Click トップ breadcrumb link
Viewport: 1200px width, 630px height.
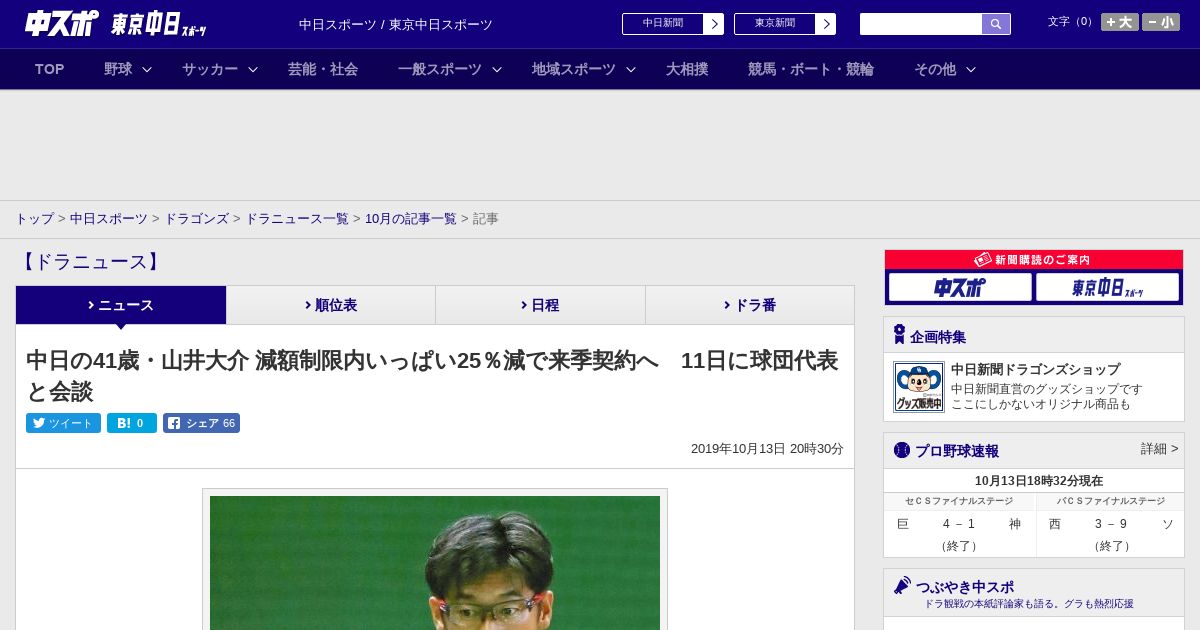click(34, 219)
